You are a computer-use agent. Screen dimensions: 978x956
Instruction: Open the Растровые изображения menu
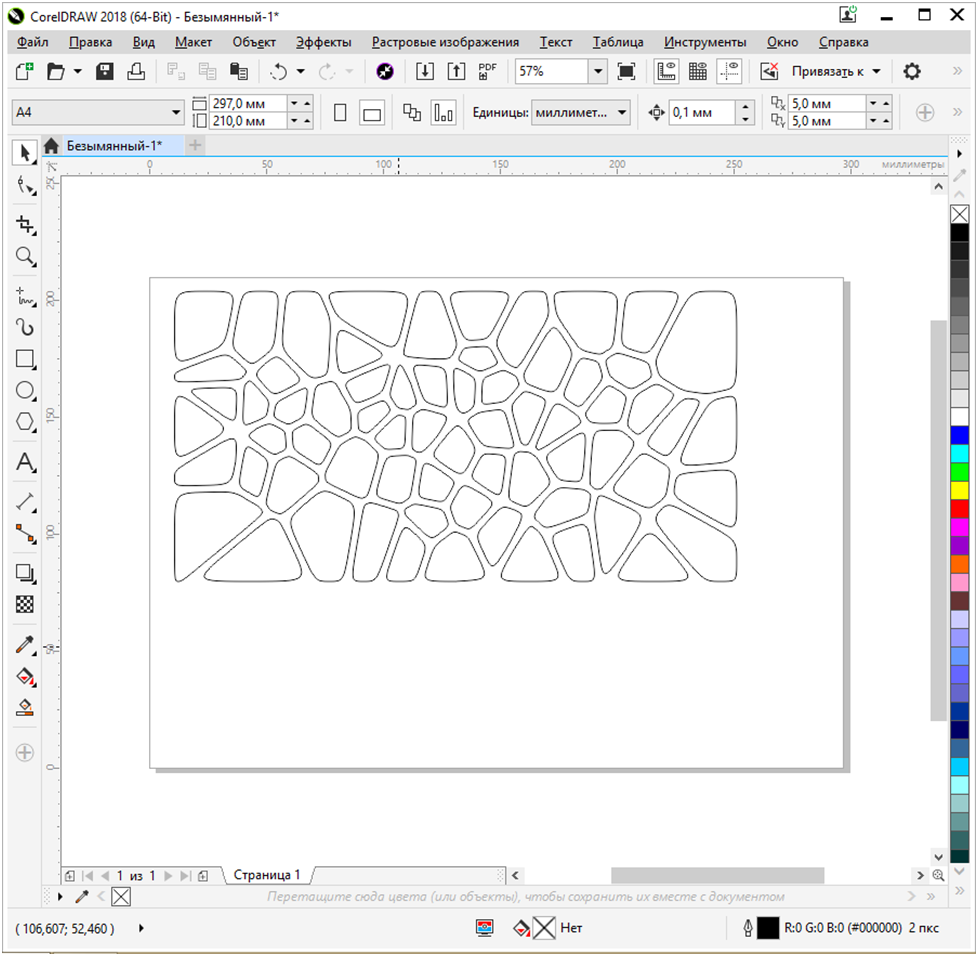[445, 42]
